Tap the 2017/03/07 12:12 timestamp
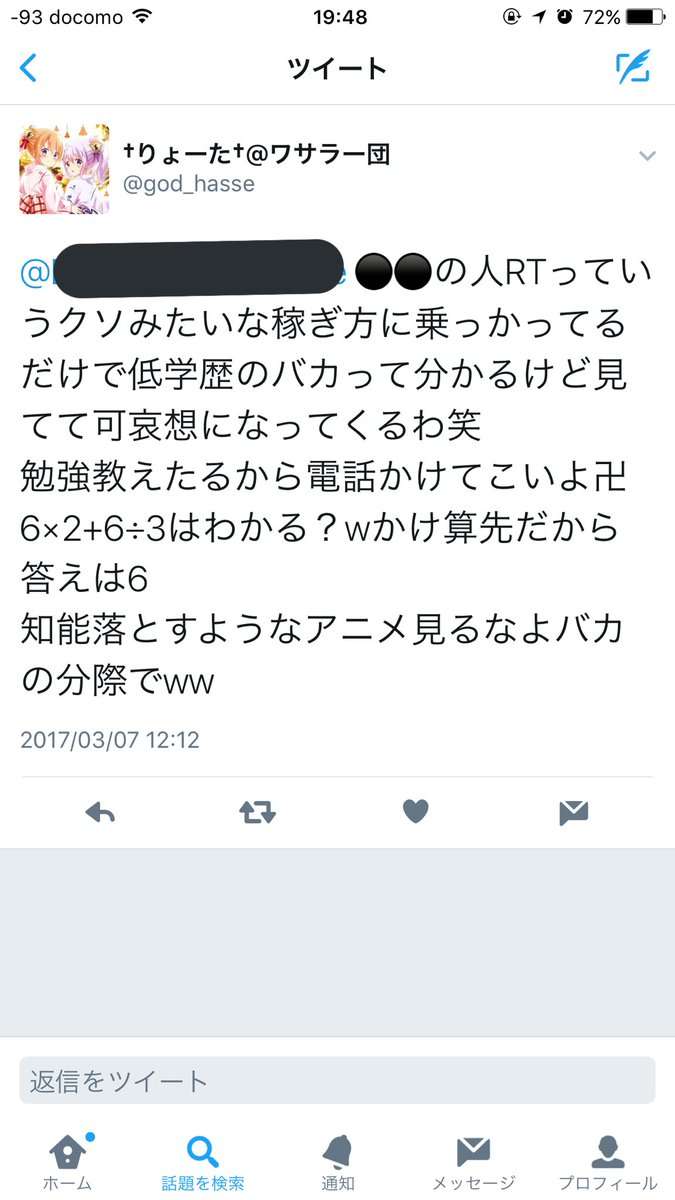Screen dimensions: 675x1200 tap(110, 741)
